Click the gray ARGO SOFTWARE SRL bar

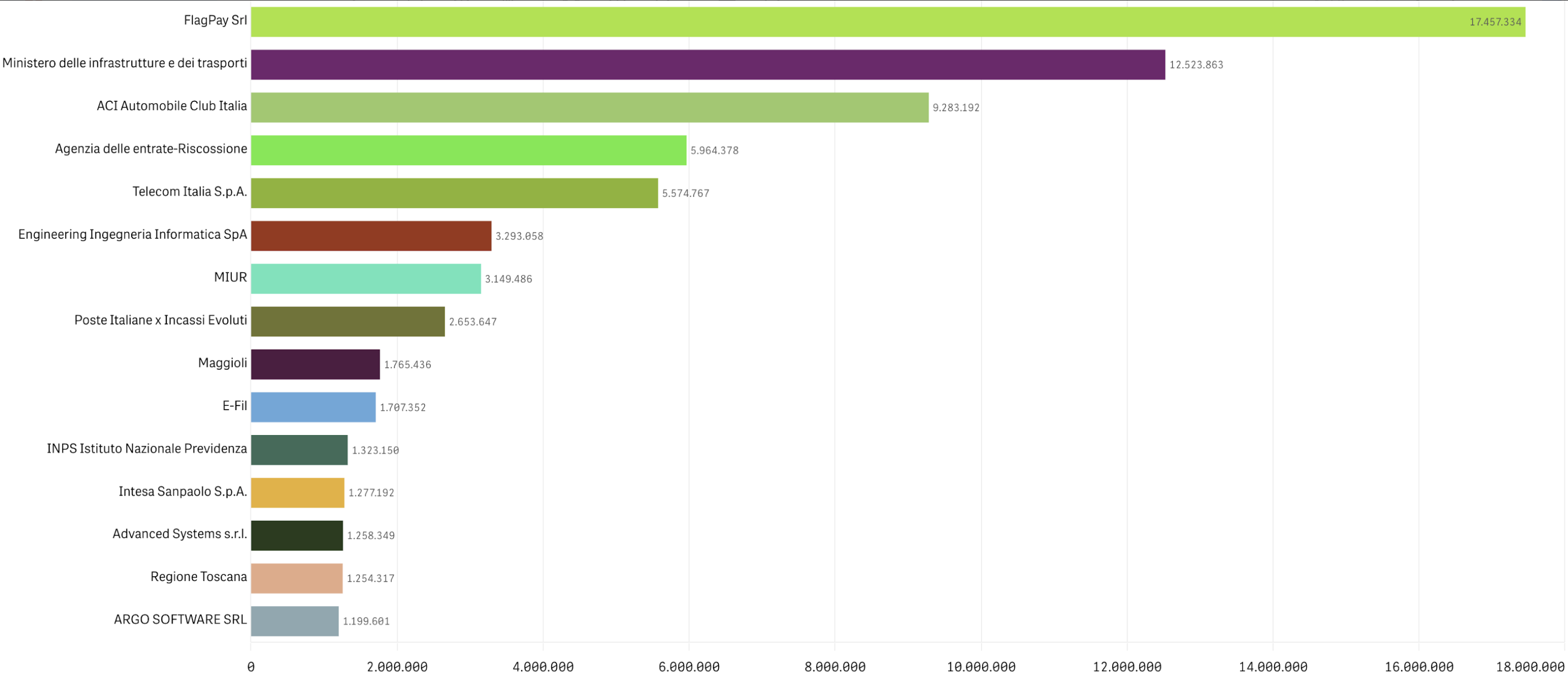(x=295, y=621)
